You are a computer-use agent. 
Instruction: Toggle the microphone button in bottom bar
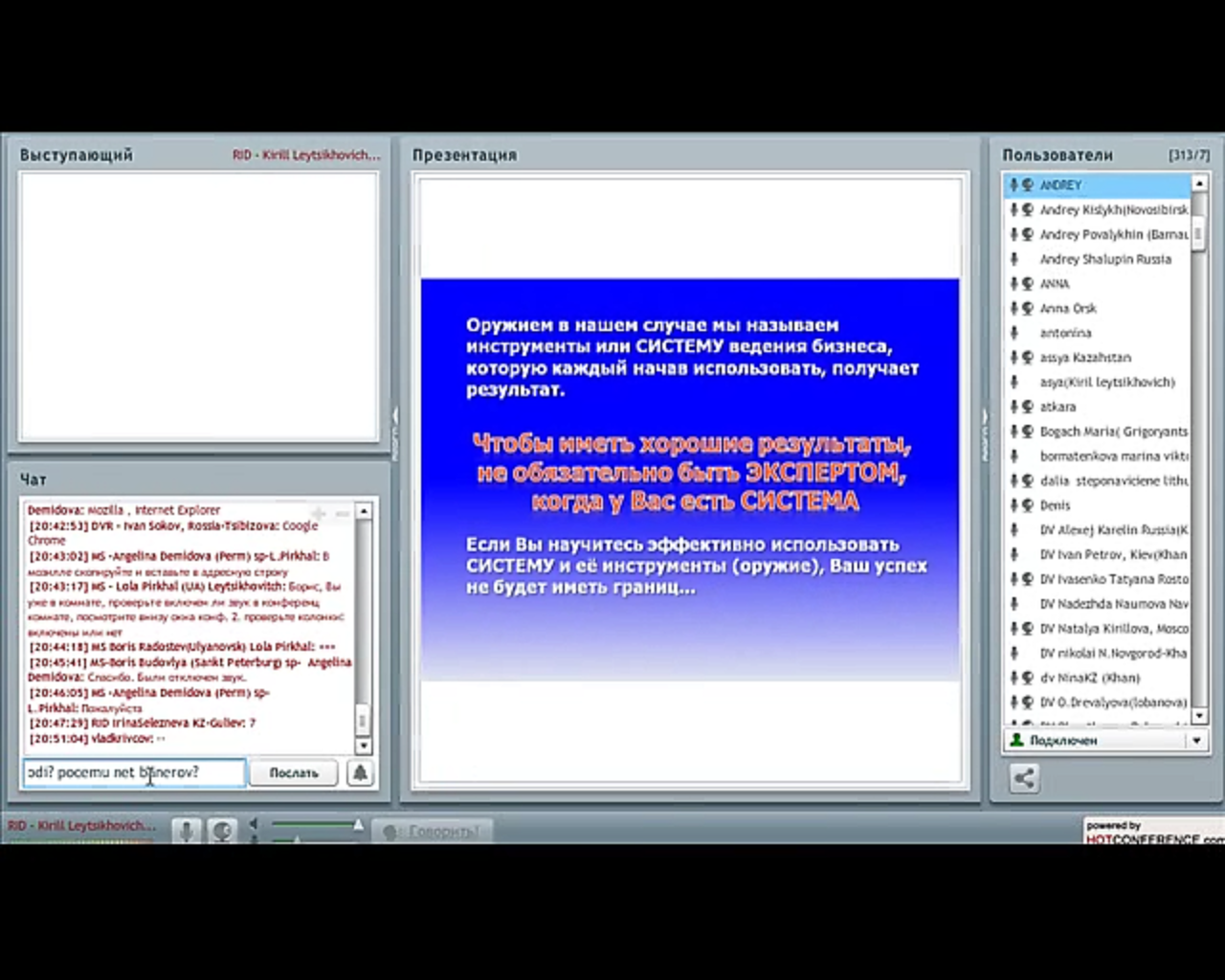click(187, 831)
